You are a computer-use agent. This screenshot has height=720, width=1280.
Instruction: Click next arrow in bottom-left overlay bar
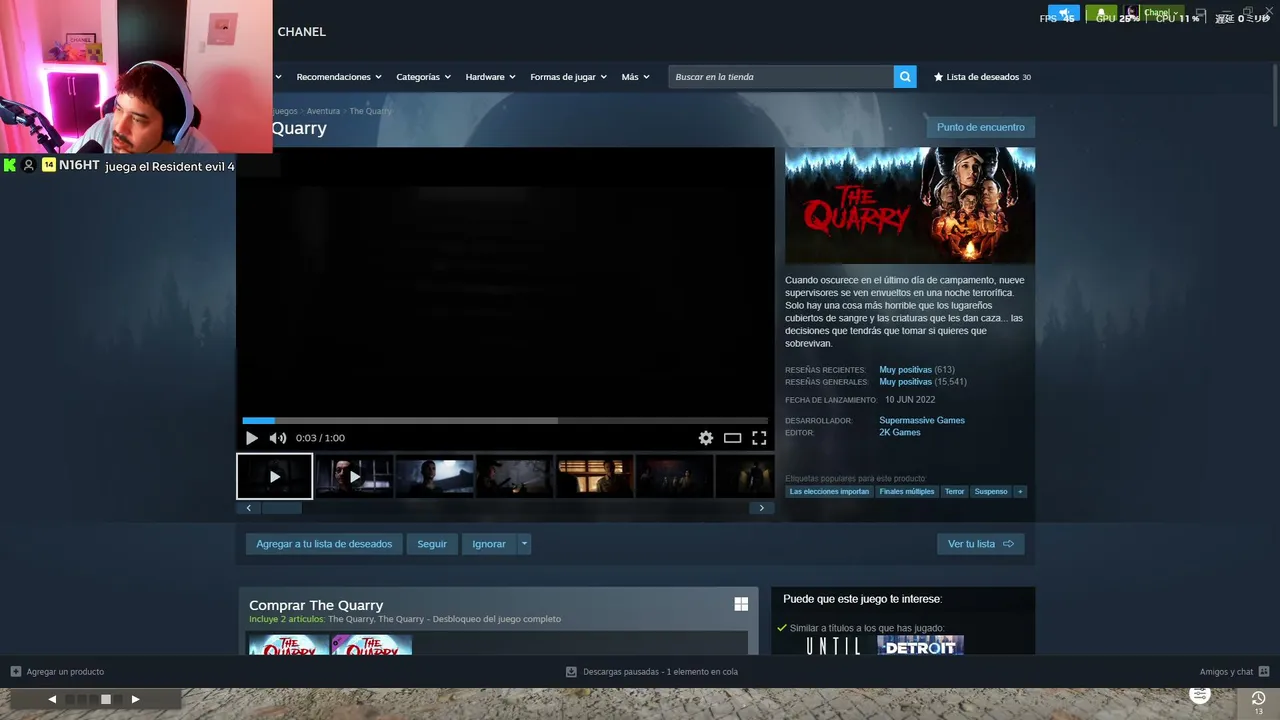[135, 700]
